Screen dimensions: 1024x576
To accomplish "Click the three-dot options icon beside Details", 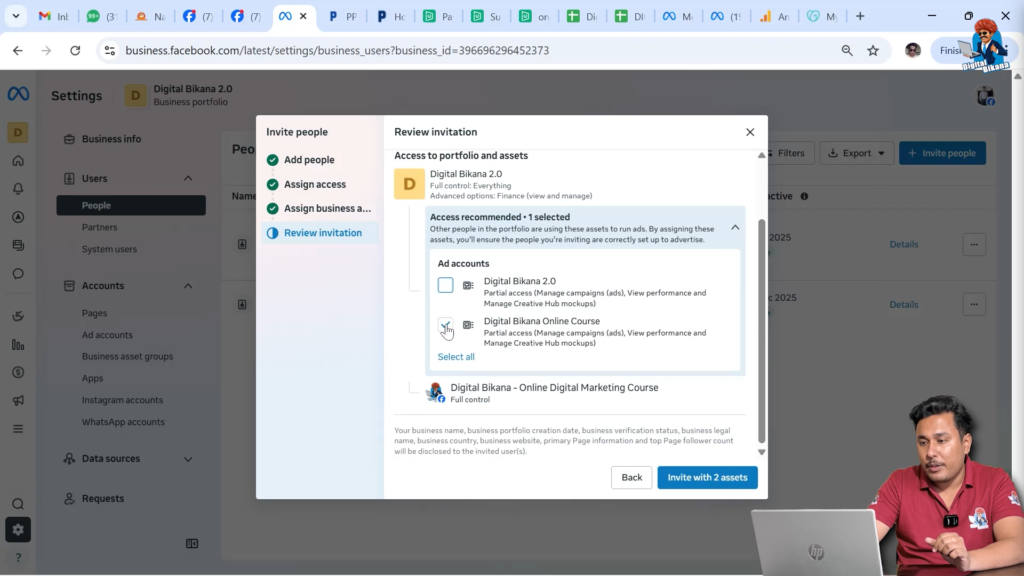I will [x=974, y=244].
